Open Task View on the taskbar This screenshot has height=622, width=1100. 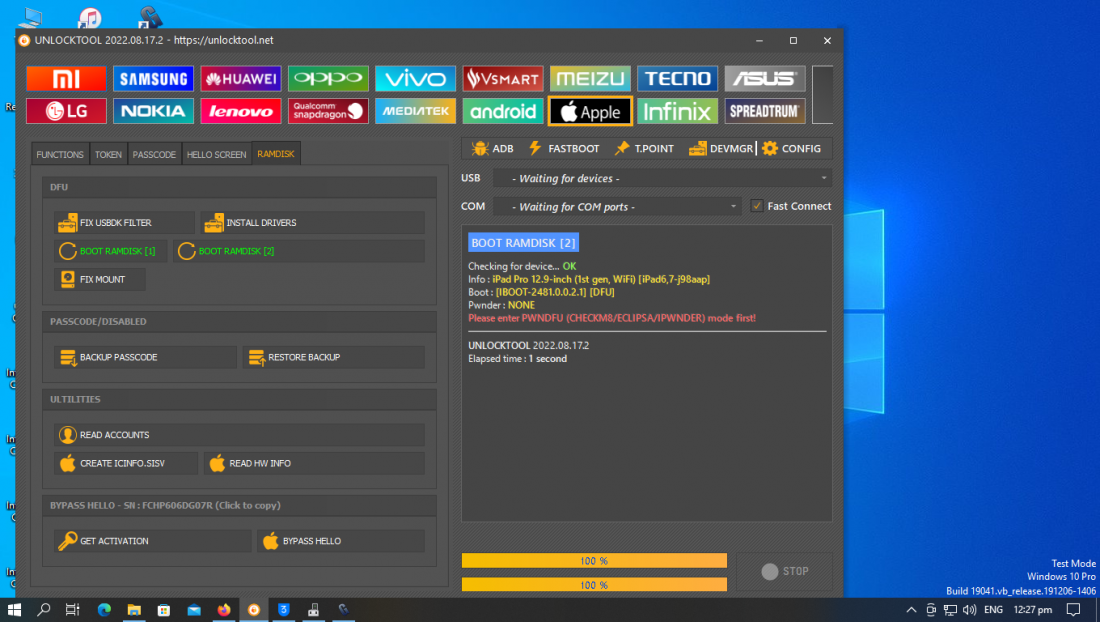[x=72, y=610]
